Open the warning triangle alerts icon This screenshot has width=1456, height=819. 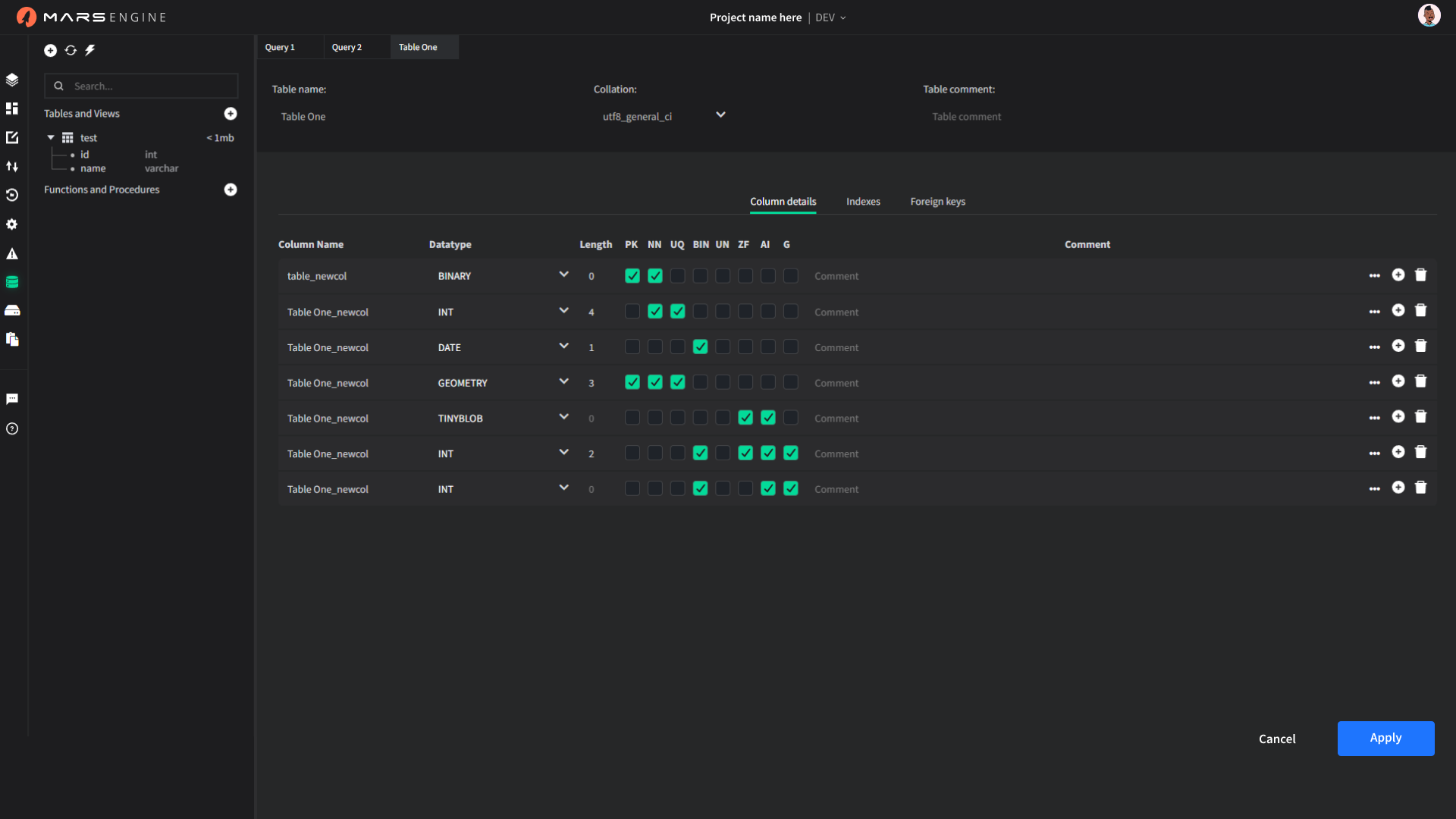tap(12, 253)
